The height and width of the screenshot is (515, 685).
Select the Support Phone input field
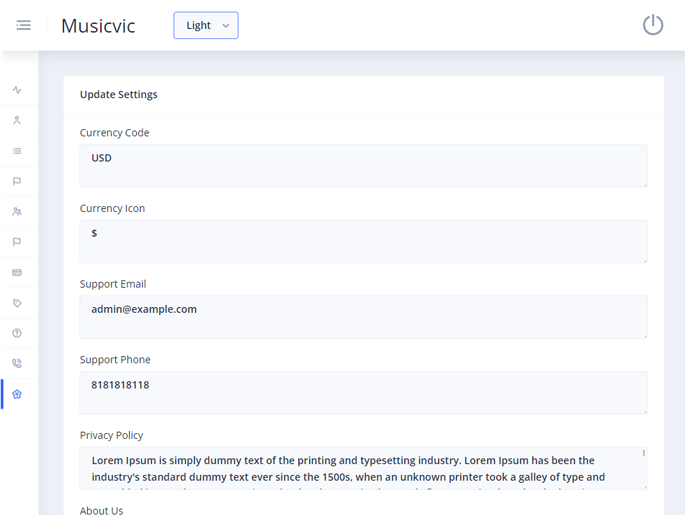363,392
